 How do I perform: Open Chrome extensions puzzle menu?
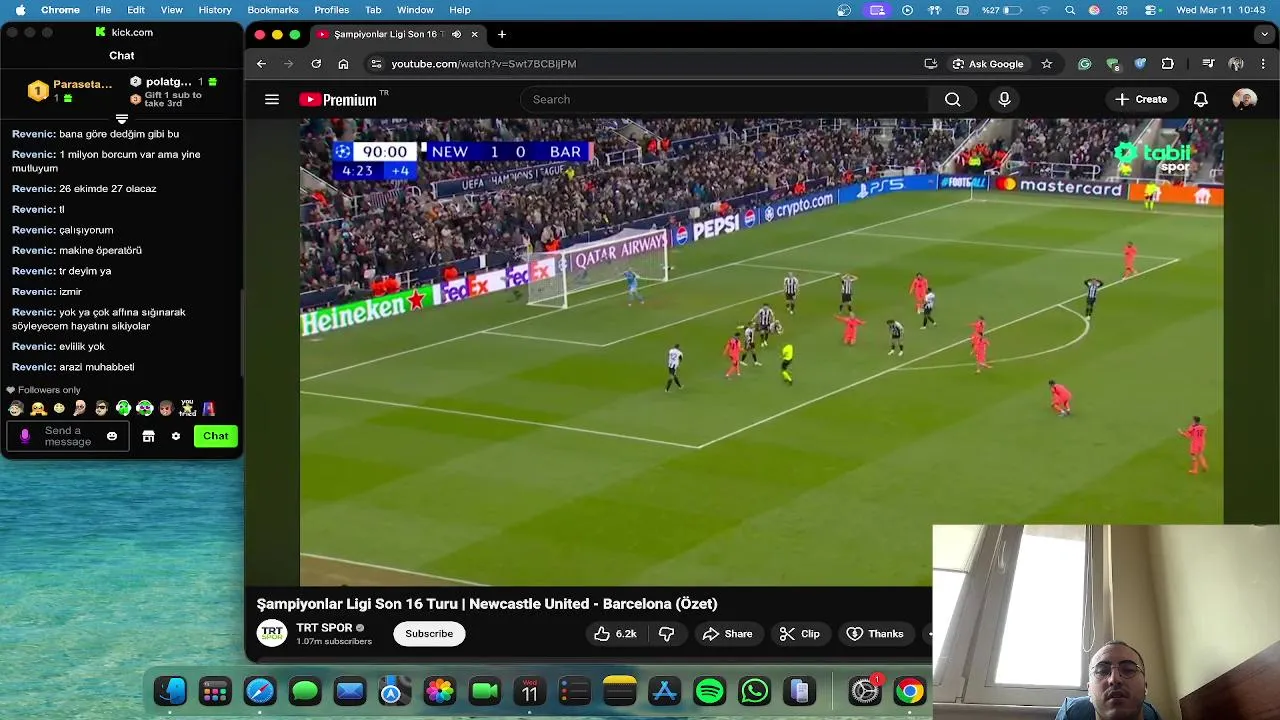(x=1167, y=63)
